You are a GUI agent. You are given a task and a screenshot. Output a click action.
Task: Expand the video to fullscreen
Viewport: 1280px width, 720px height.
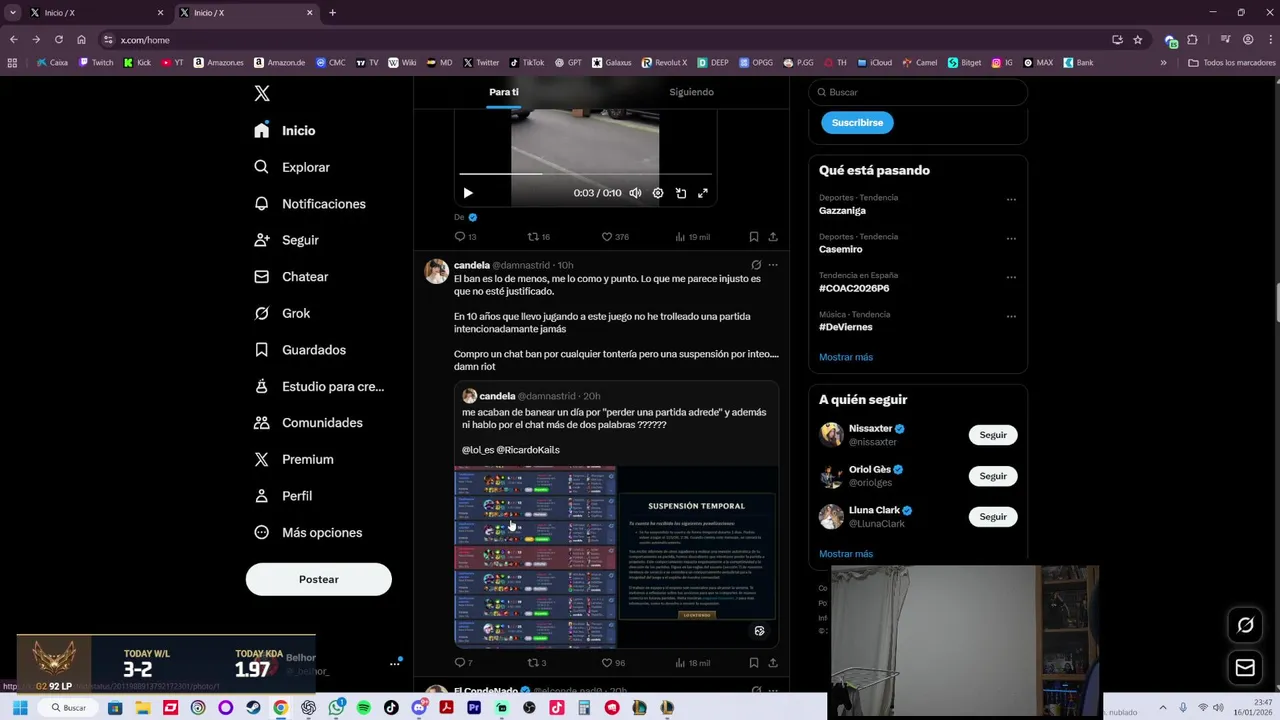(703, 193)
